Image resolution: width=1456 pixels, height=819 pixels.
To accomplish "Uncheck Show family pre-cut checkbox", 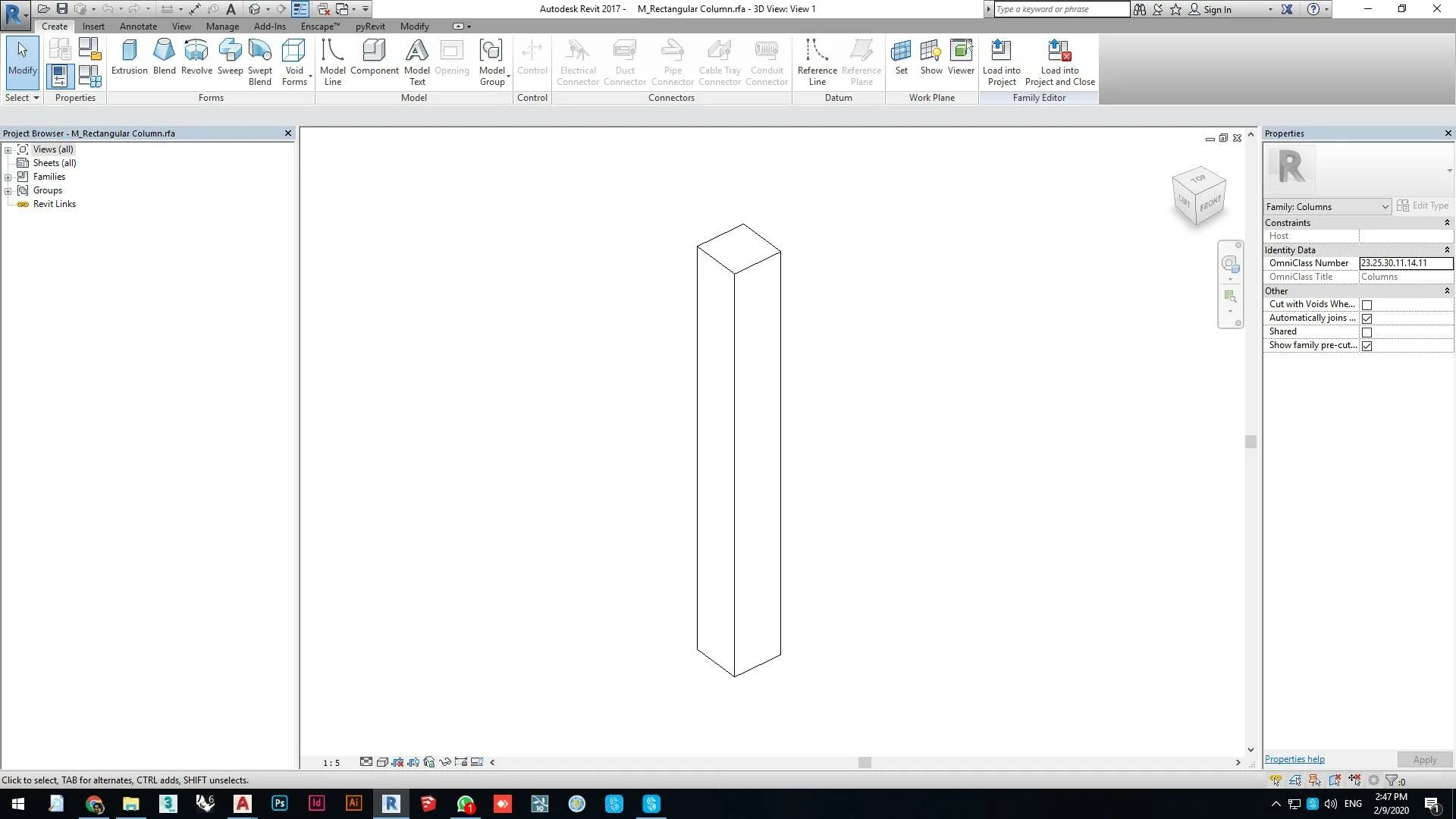I will (x=1367, y=346).
